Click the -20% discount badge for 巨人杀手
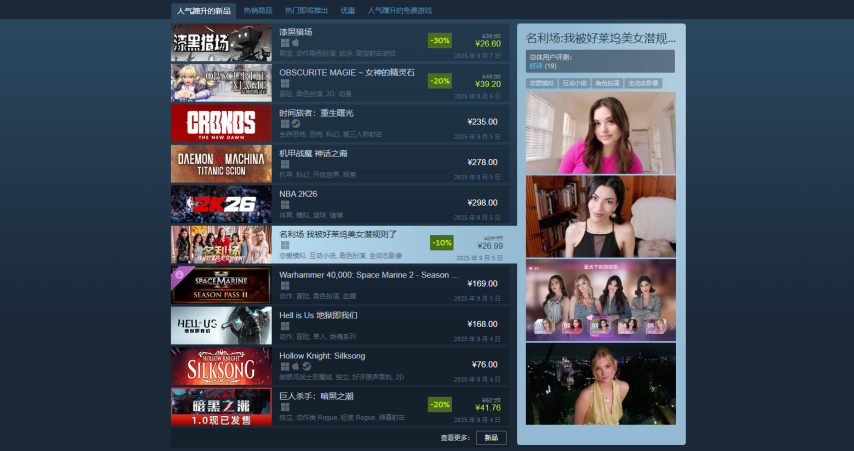This screenshot has height=451, width=854. 440,404
